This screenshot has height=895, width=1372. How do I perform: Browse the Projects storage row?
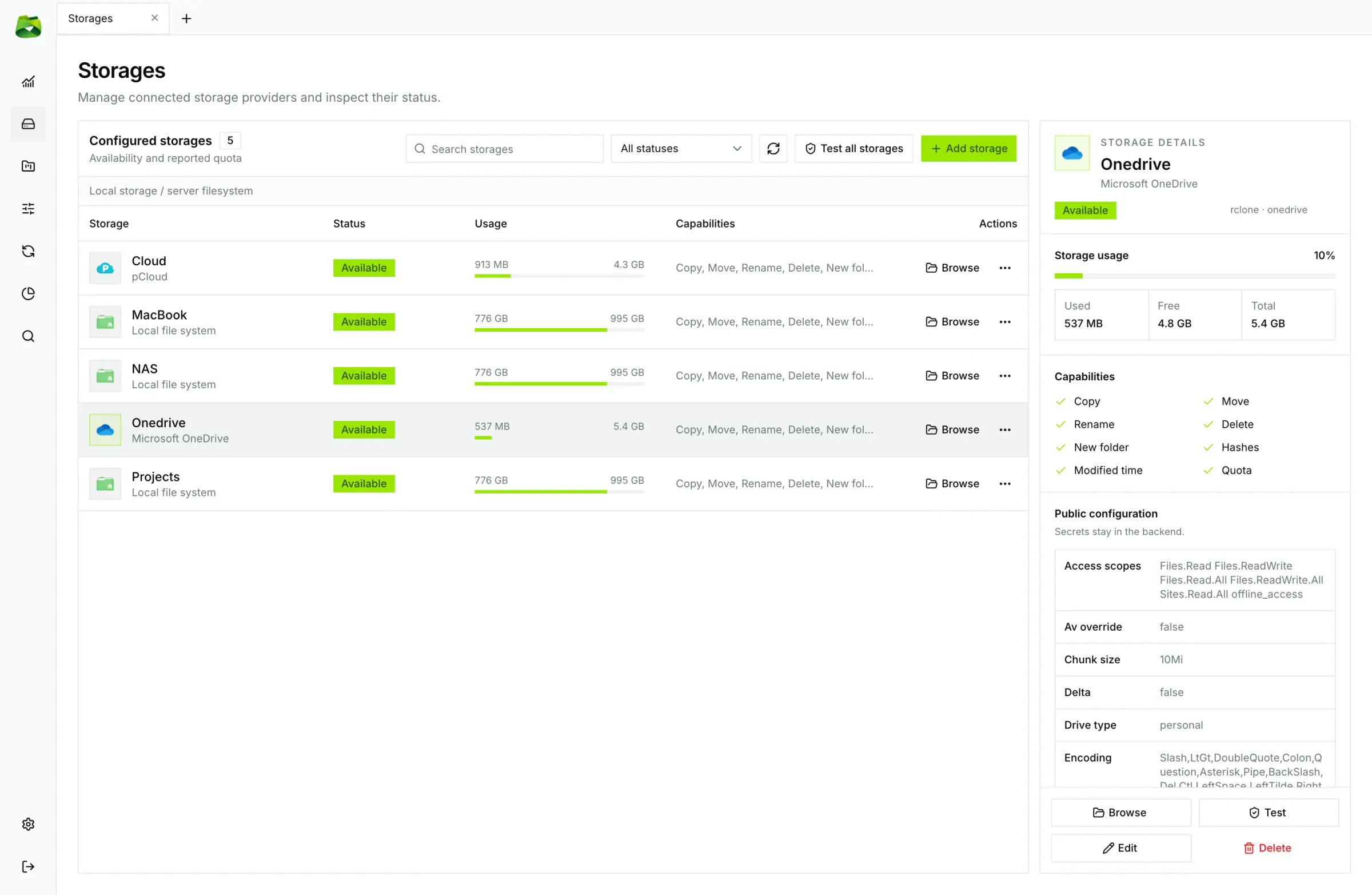pos(952,483)
